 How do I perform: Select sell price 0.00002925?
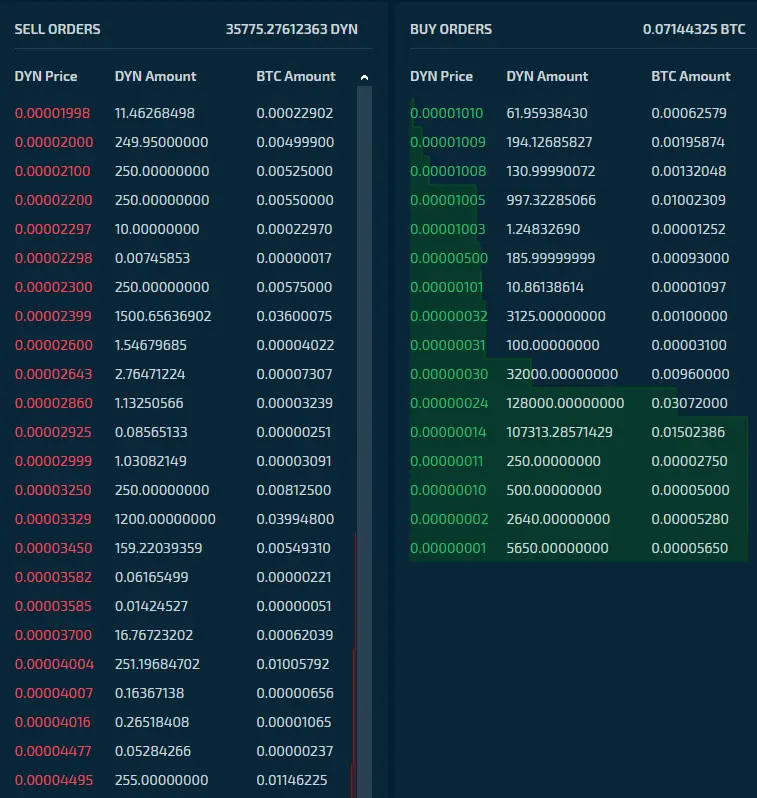(x=53, y=432)
